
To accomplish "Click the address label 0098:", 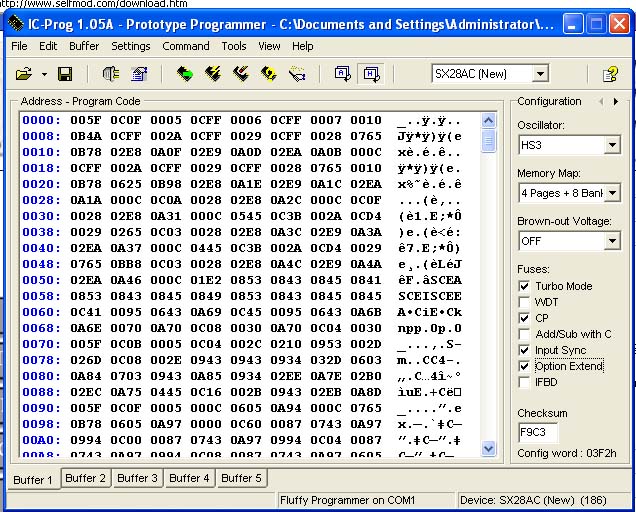I will [x=41, y=424].
